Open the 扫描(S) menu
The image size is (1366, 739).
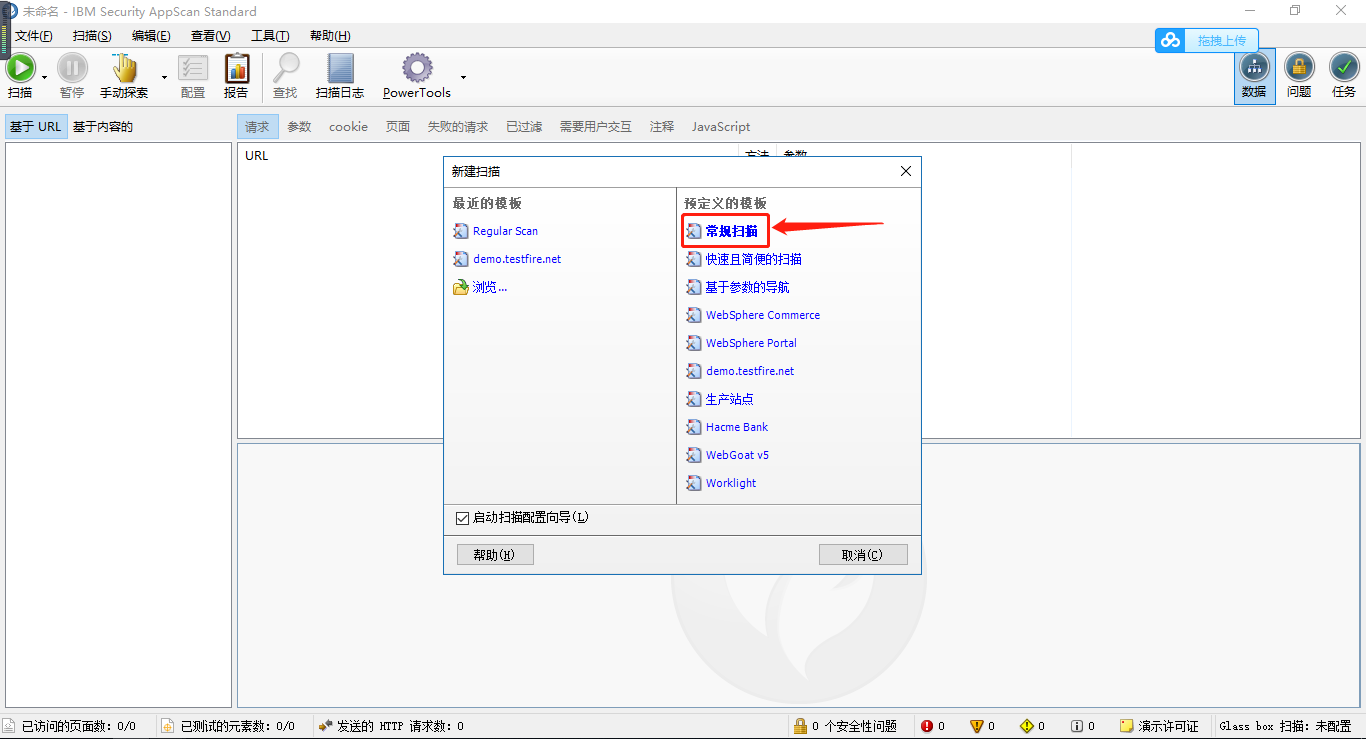tap(92, 36)
